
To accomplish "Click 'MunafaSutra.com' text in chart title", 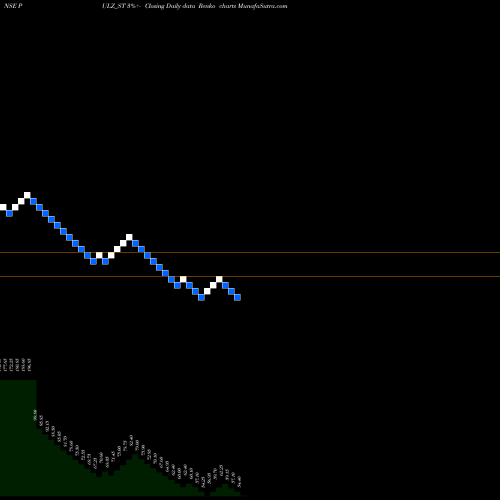I will tap(262, 6).
